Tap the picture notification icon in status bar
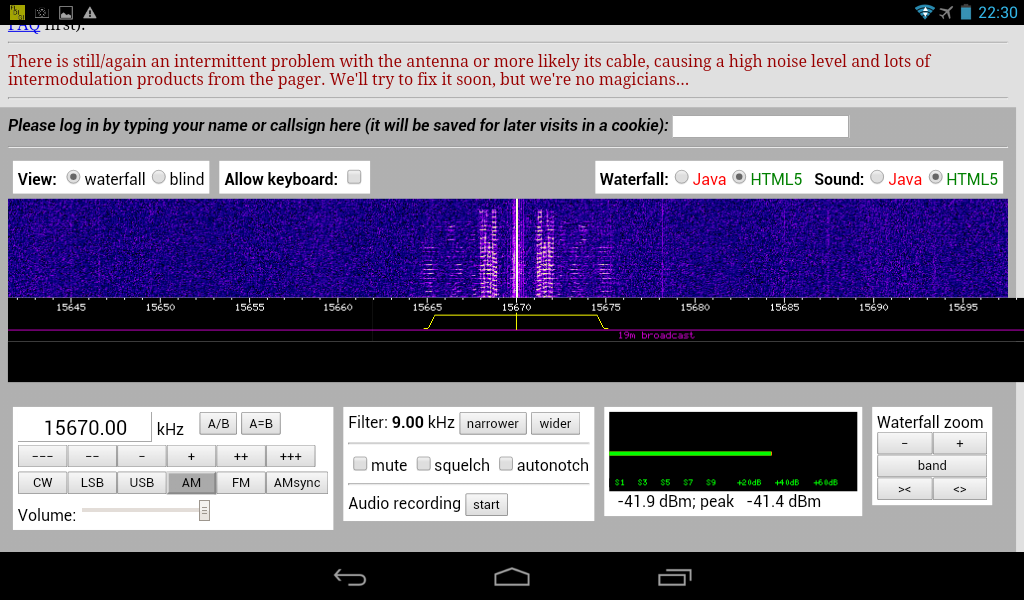The width and height of the screenshot is (1024, 600). (66, 12)
